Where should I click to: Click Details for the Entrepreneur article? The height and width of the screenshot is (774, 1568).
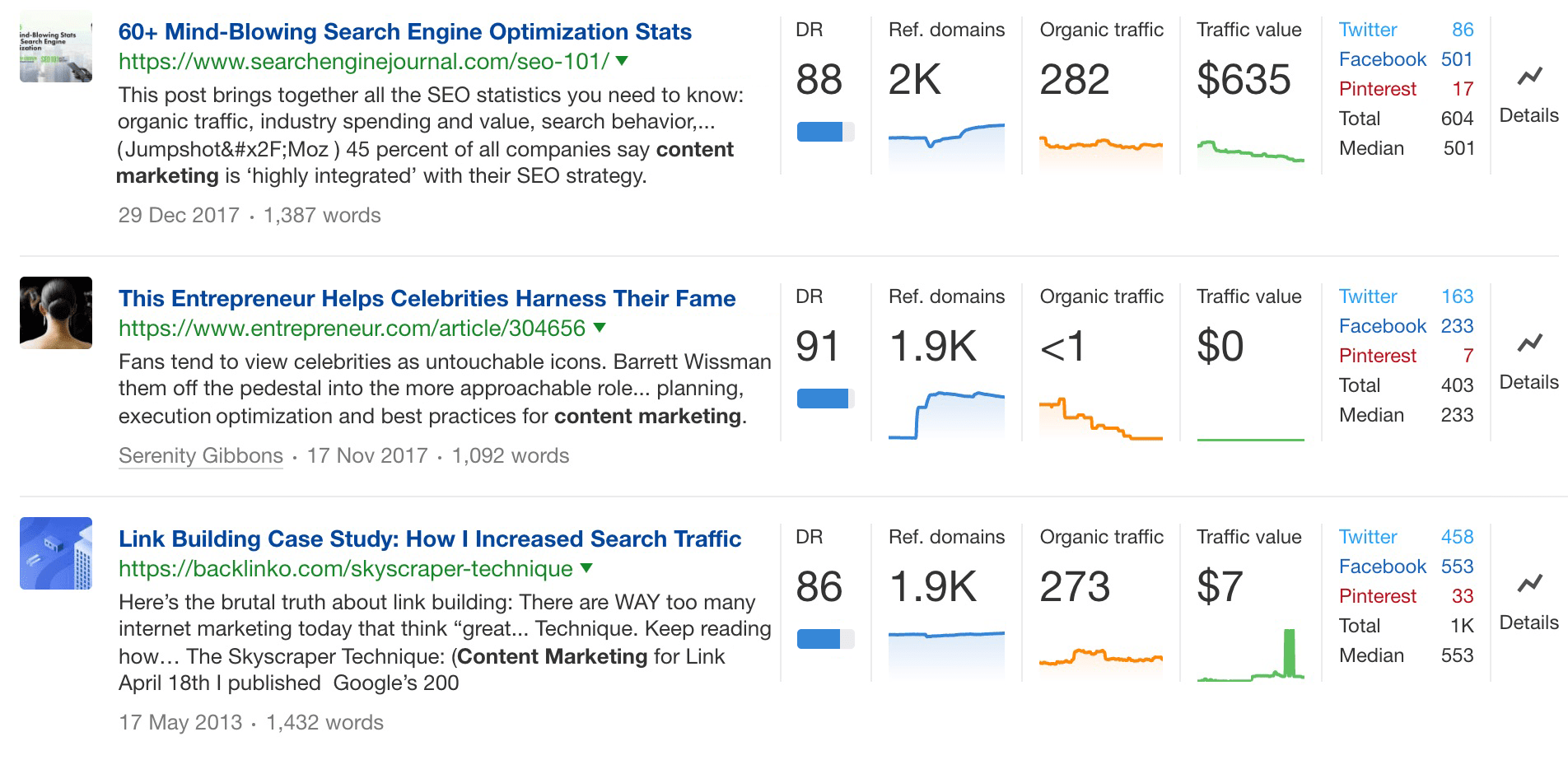click(1528, 381)
